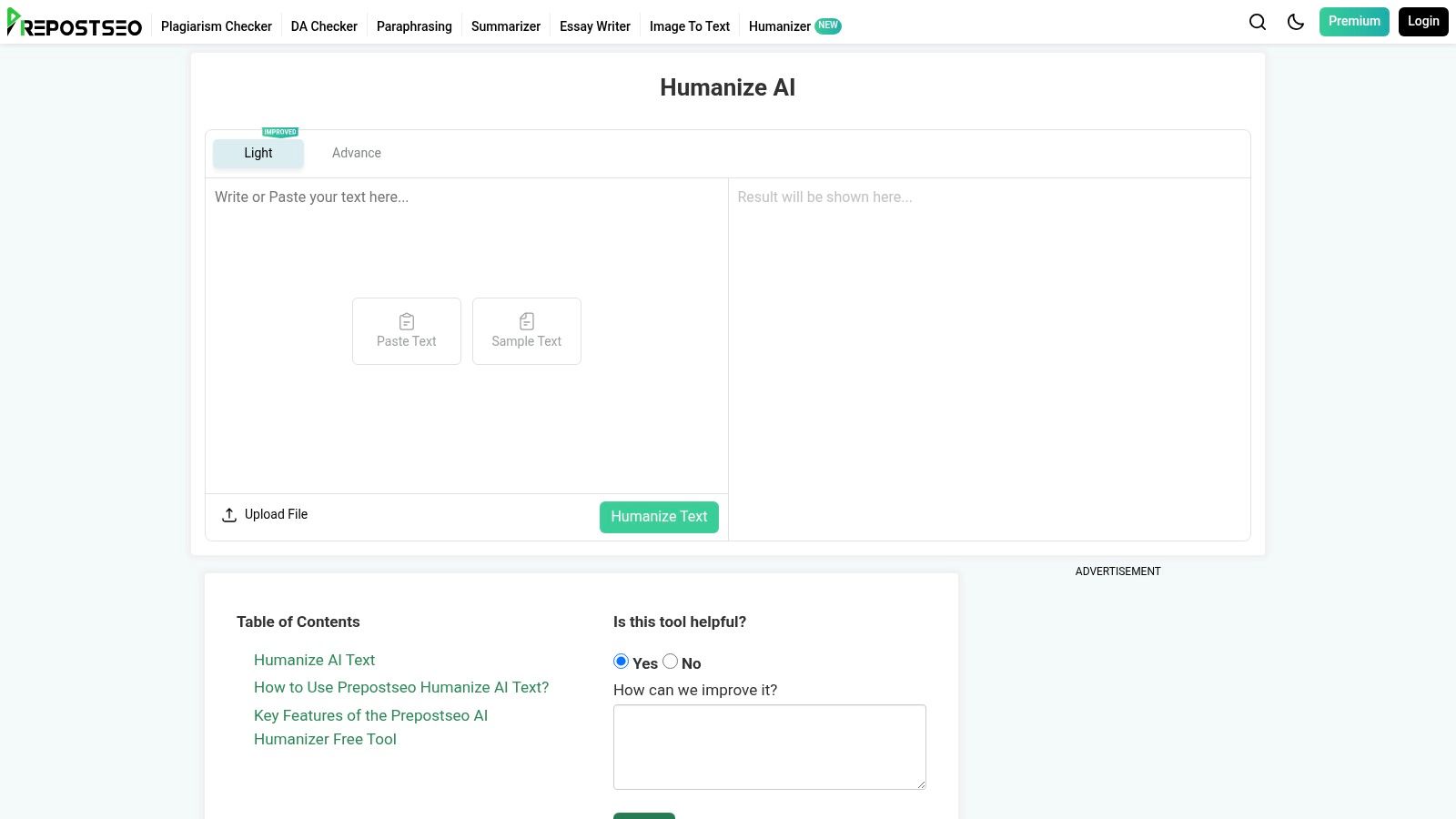Open Plagiarism Checker menu item
Image resolution: width=1456 pixels, height=819 pixels.
tap(217, 26)
